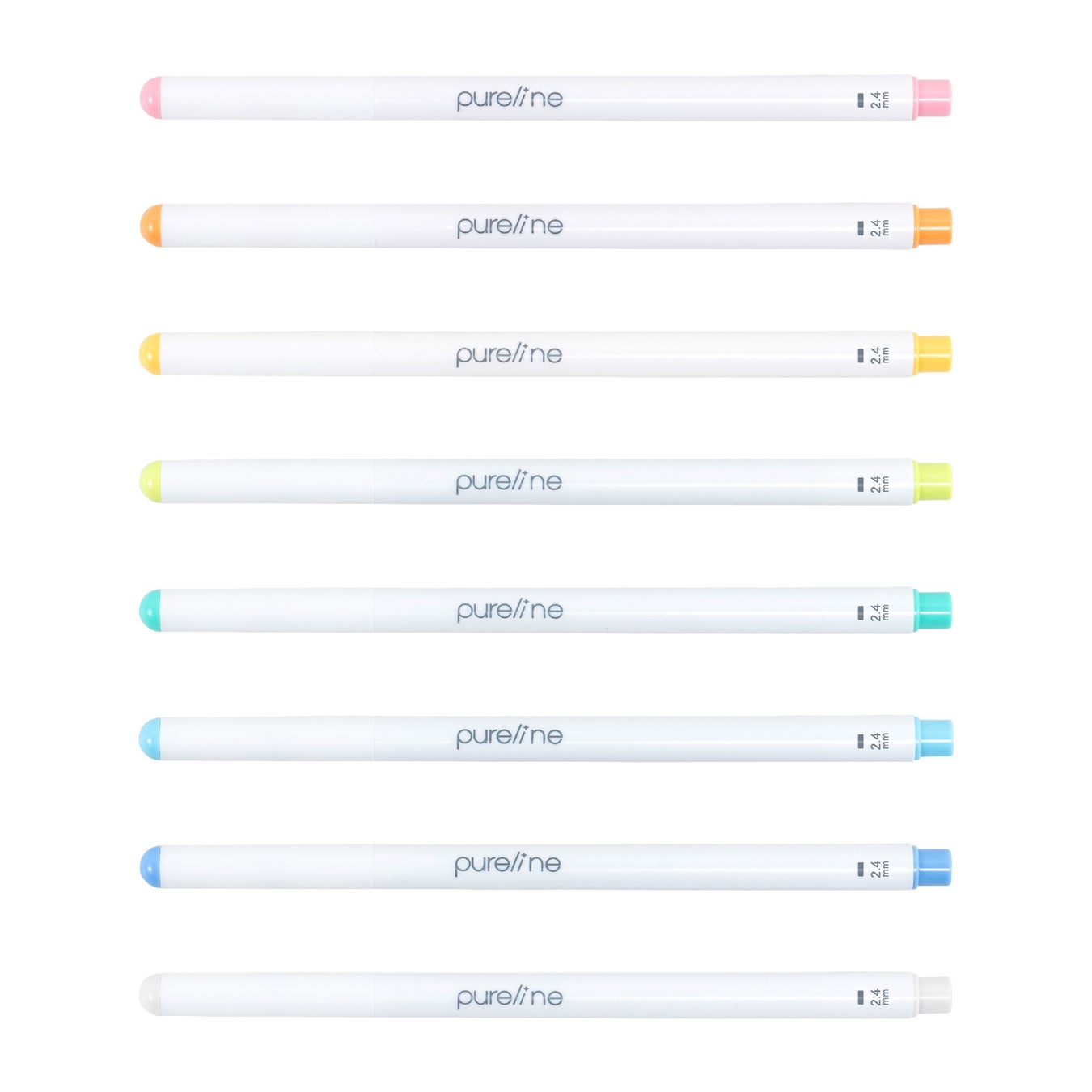Image resolution: width=1092 pixels, height=1092 pixels.
Task: Click the yellow pen's square end cap
Action: [x=933, y=354]
